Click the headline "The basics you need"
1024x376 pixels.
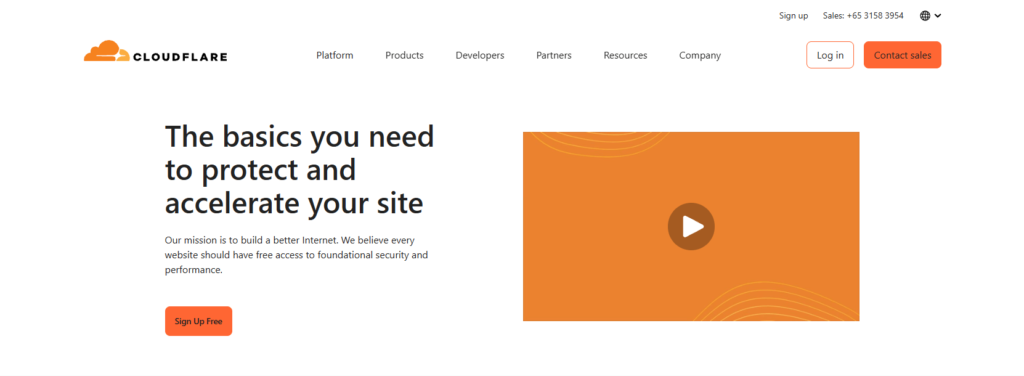pos(299,136)
